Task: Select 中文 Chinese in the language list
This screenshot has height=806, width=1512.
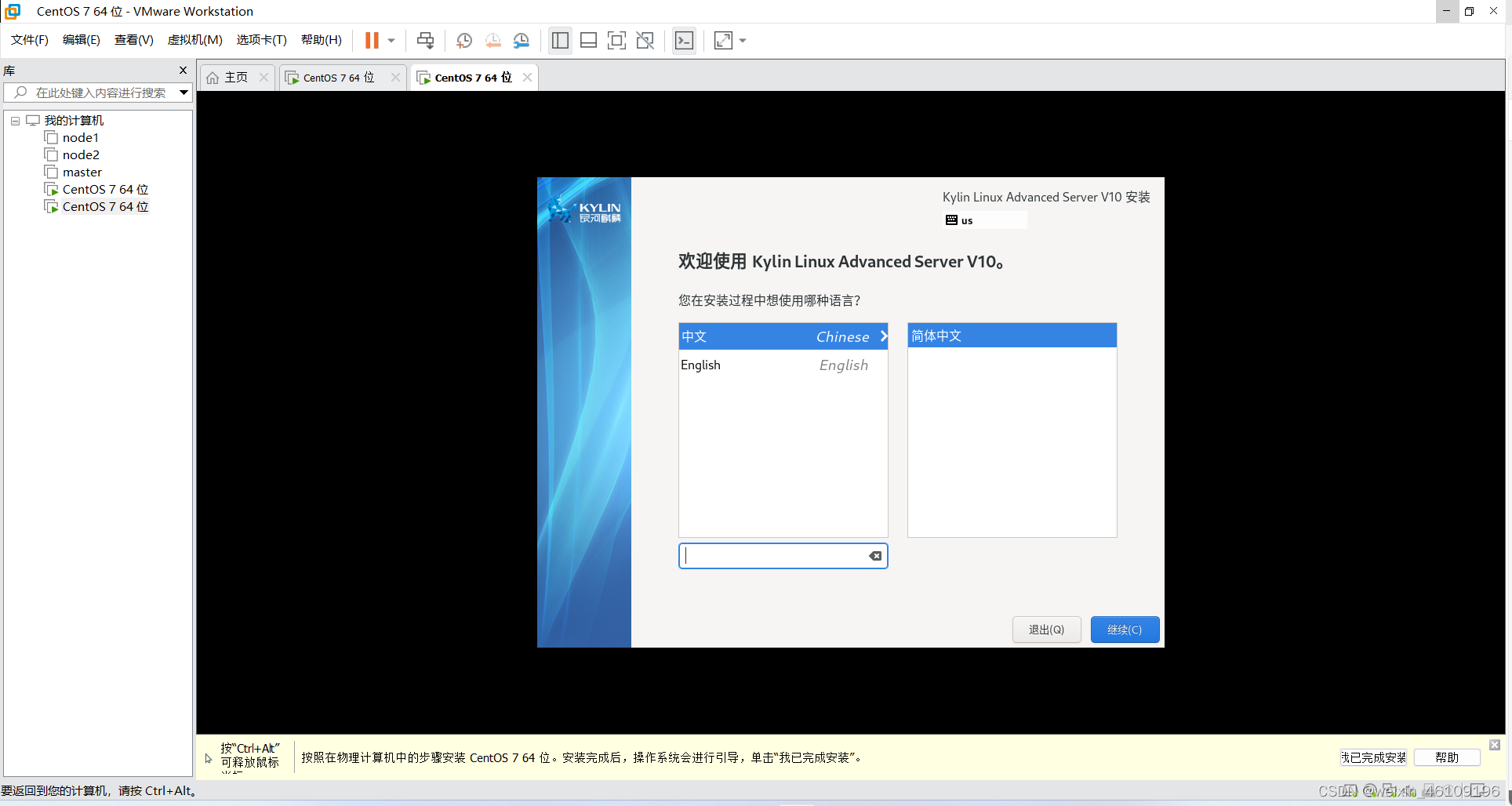Action: click(783, 336)
